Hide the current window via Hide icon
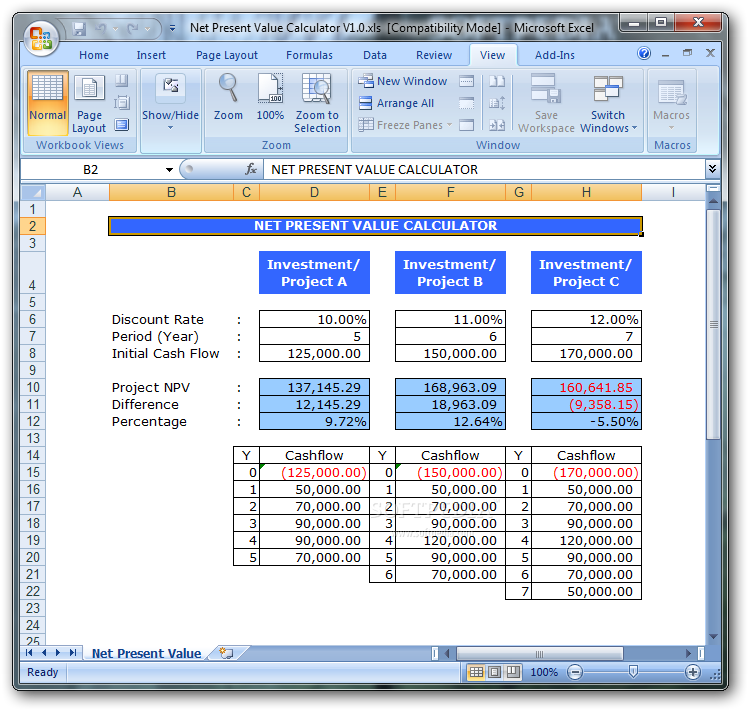Viewport: 749px width, 711px height. [x=467, y=103]
